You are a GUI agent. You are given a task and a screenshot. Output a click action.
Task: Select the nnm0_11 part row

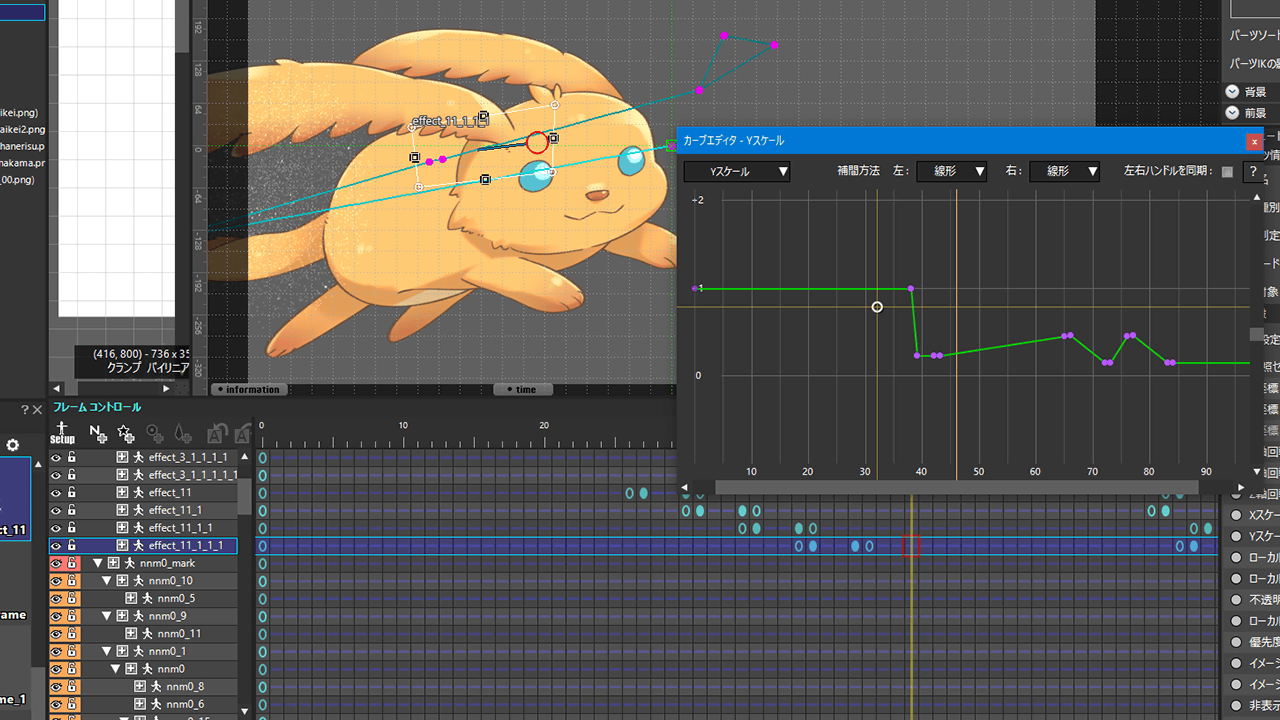pos(143,634)
